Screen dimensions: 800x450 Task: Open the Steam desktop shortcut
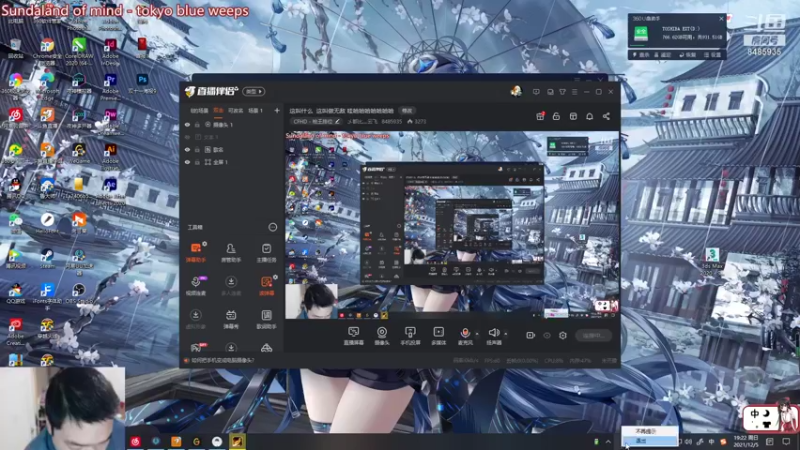47,258
